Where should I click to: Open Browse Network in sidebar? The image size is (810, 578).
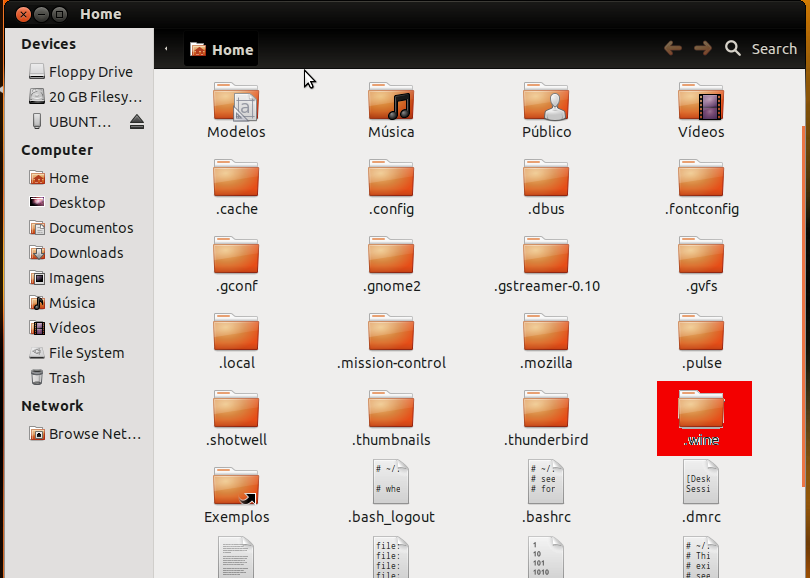[x=85, y=434]
